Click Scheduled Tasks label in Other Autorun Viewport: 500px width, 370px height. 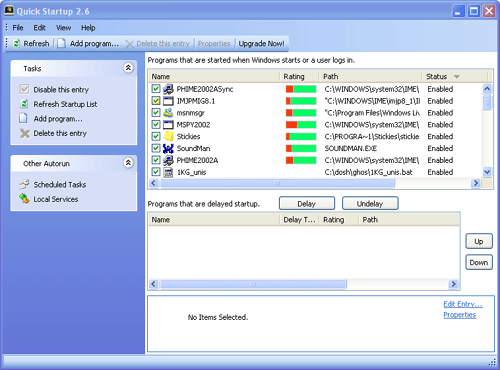(x=60, y=184)
